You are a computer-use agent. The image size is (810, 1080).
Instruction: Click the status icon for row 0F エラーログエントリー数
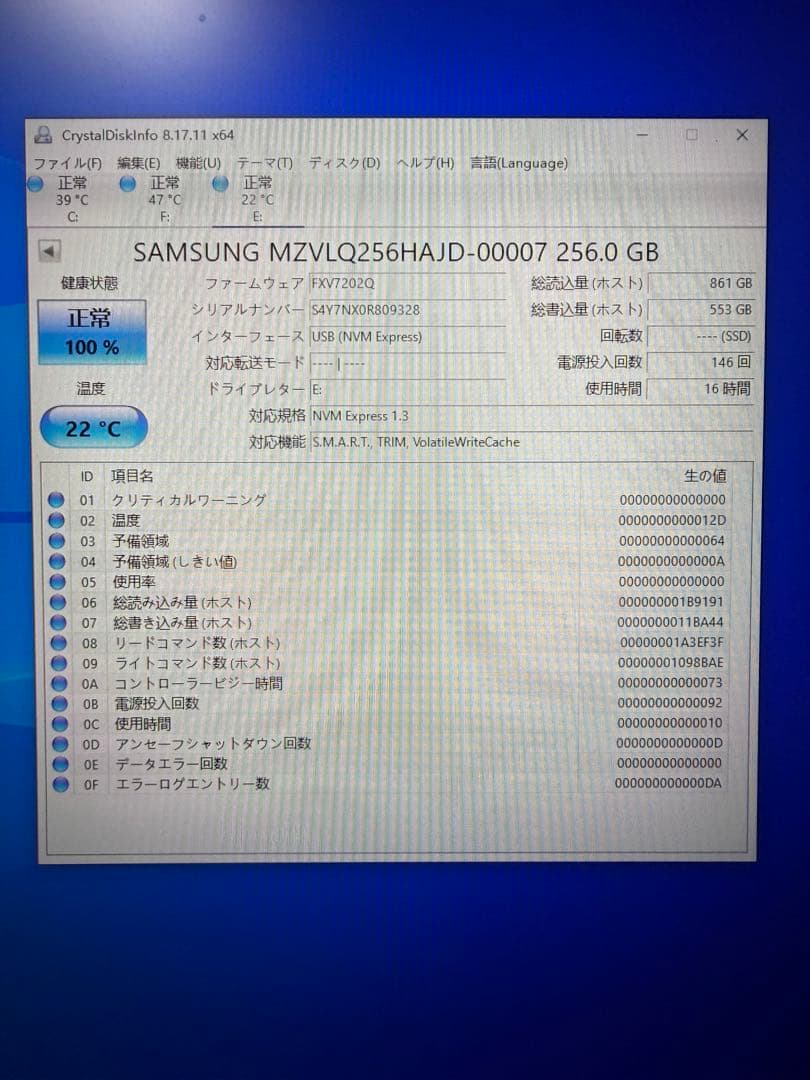pos(61,785)
